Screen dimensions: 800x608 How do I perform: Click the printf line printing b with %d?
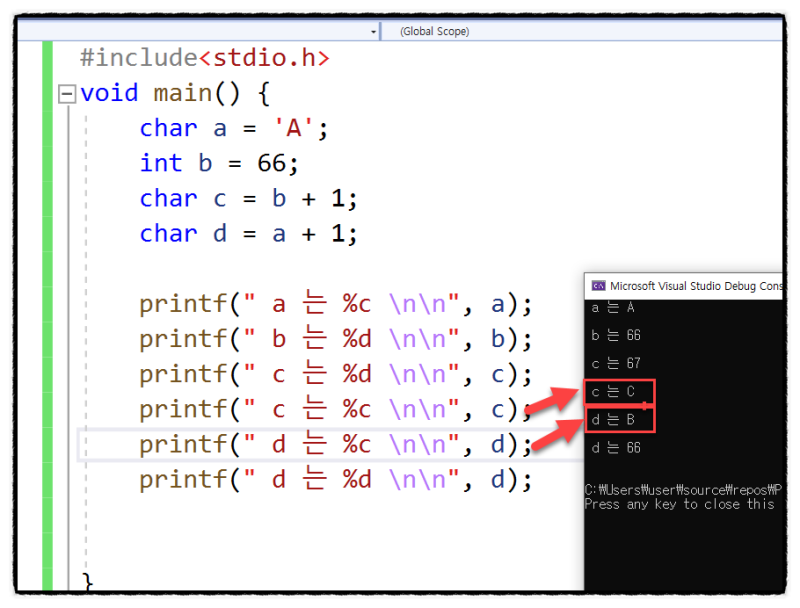(x=336, y=339)
